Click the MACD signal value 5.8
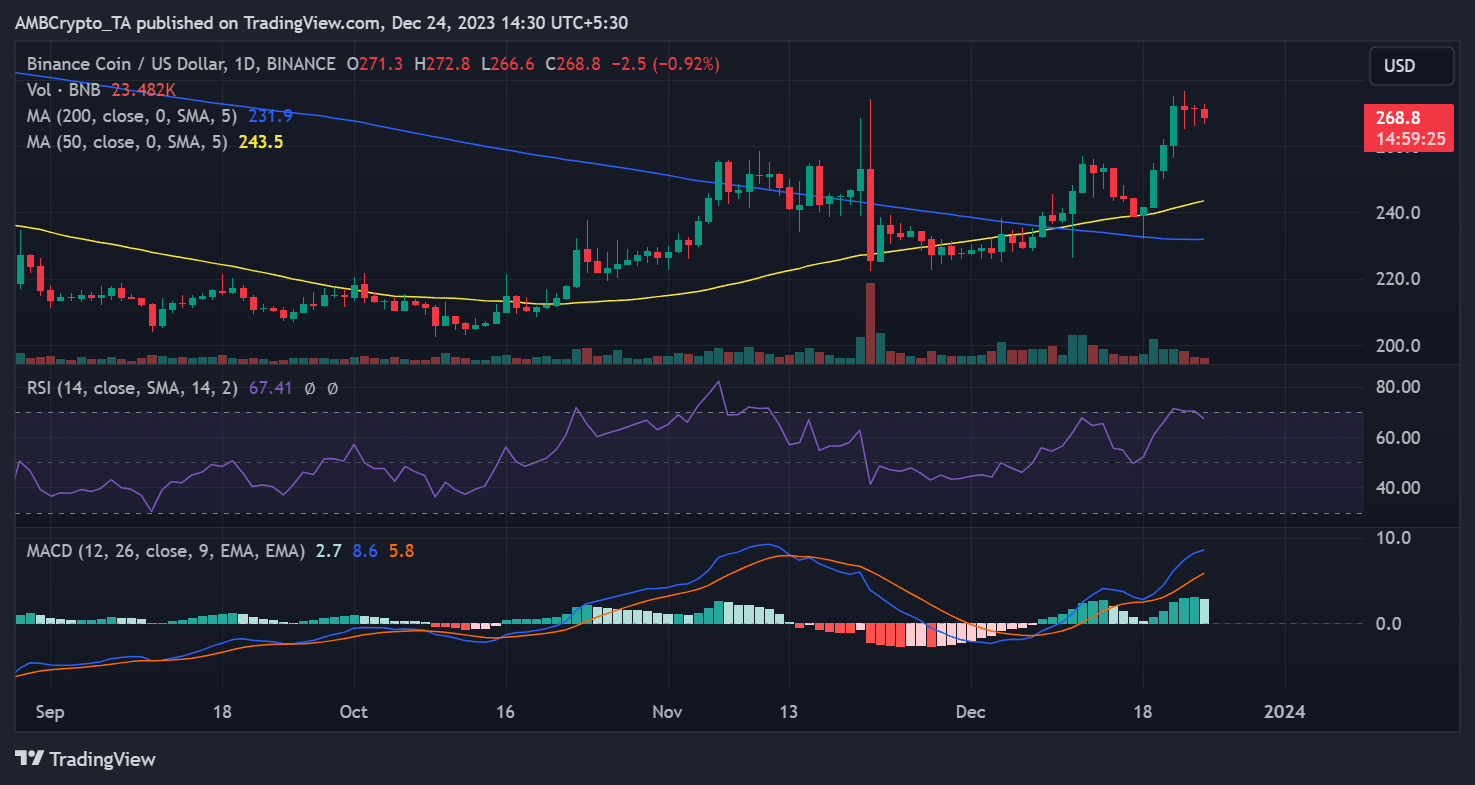The height and width of the screenshot is (785, 1475). point(399,550)
